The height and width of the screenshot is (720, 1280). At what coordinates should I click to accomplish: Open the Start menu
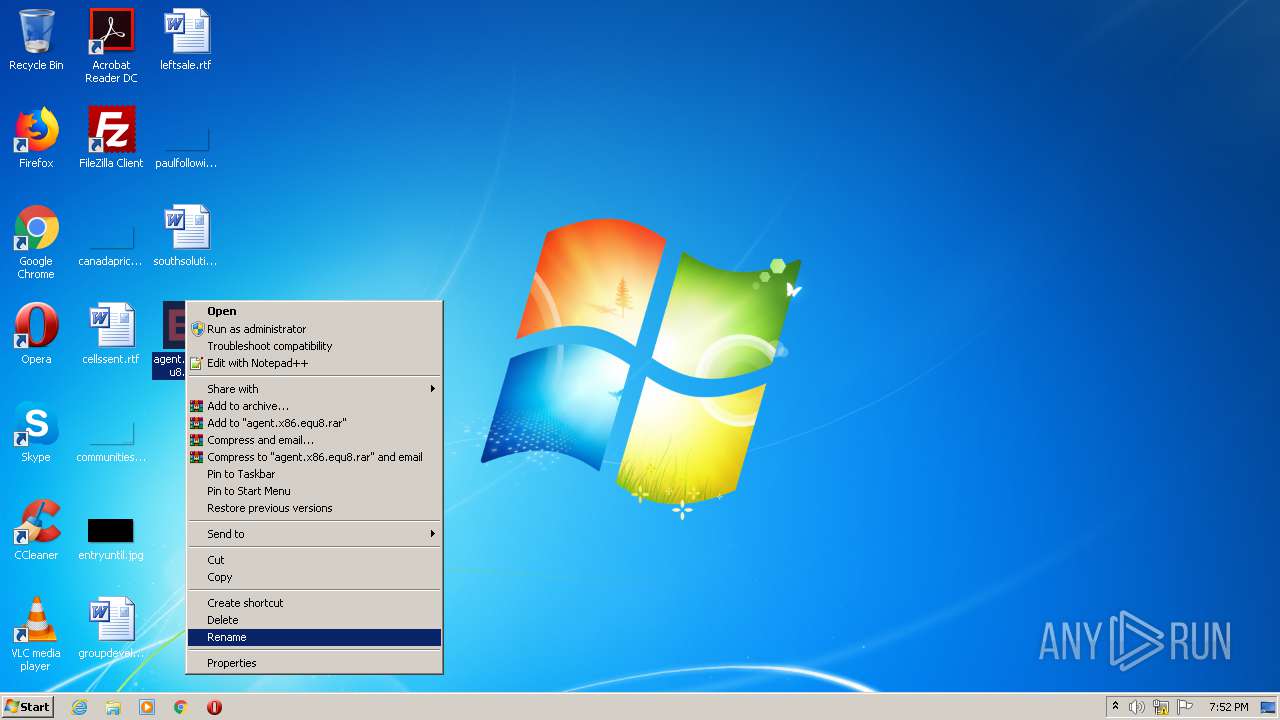(x=27, y=707)
